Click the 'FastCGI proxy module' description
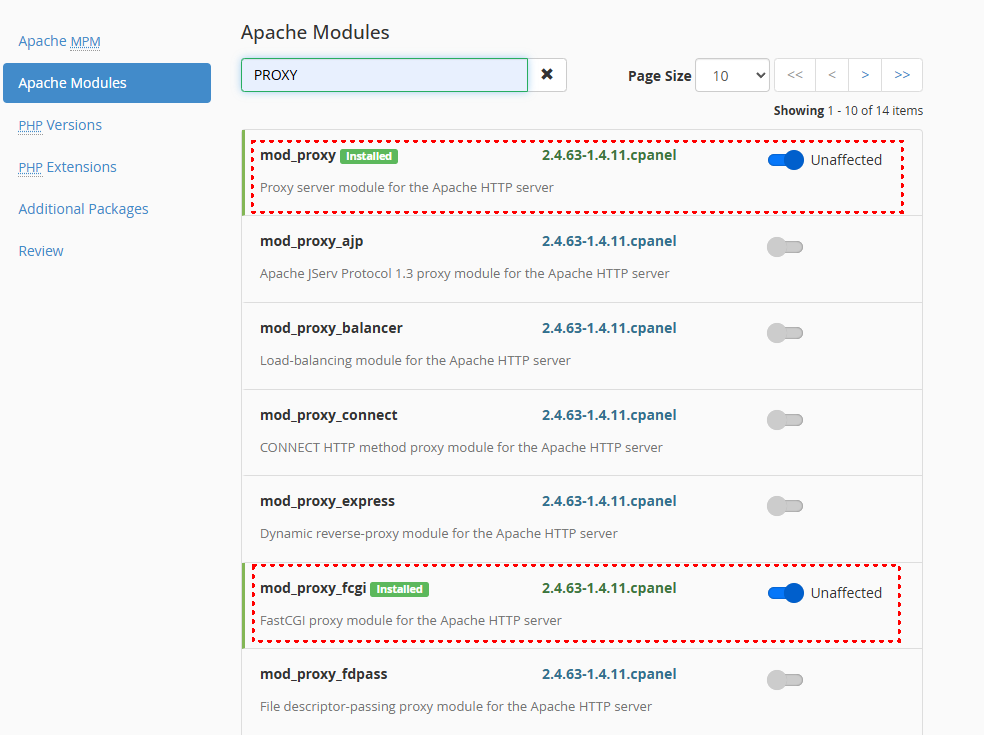The height and width of the screenshot is (735, 984). (x=410, y=621)
